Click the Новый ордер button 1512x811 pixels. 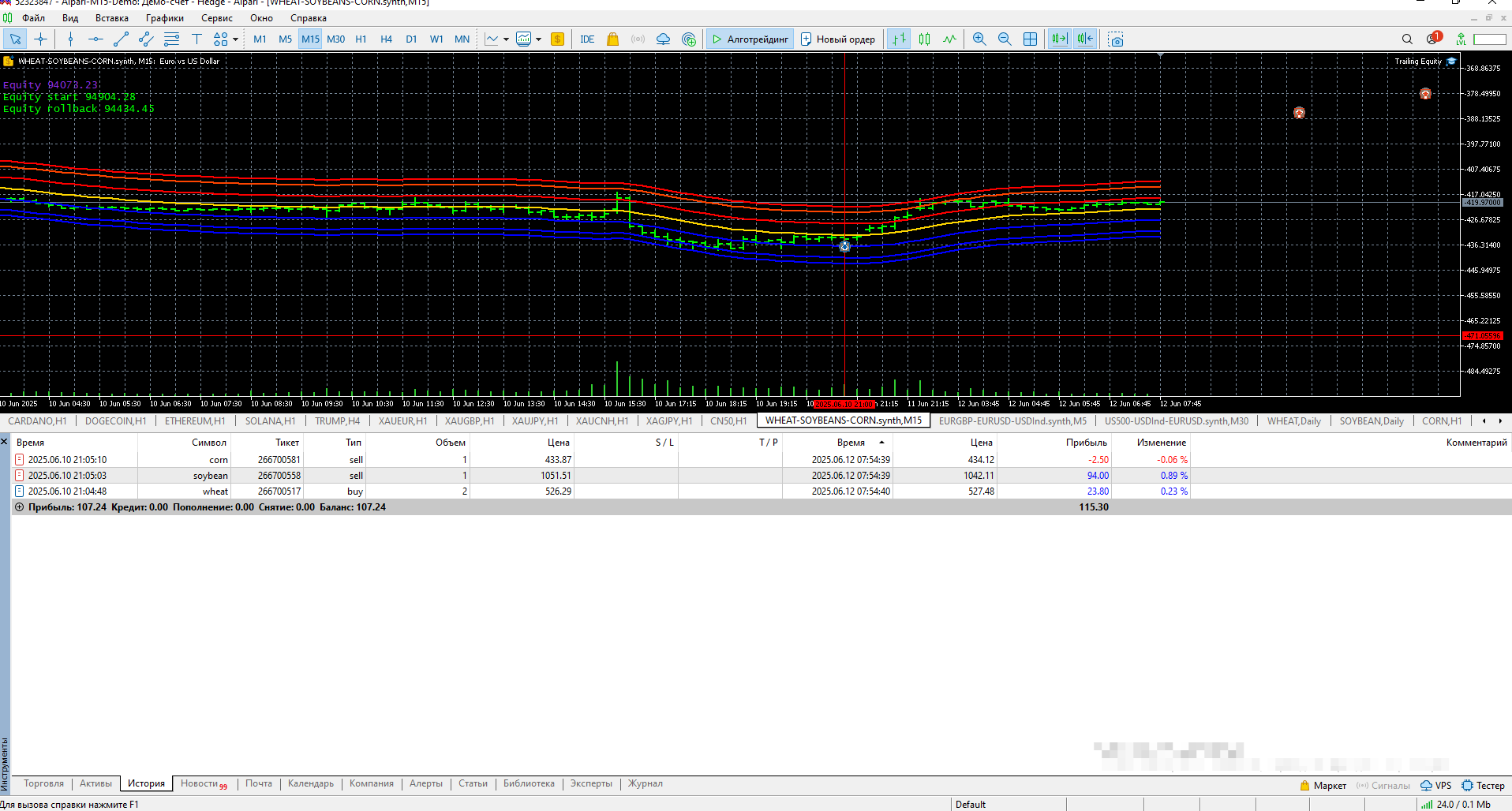838,39
